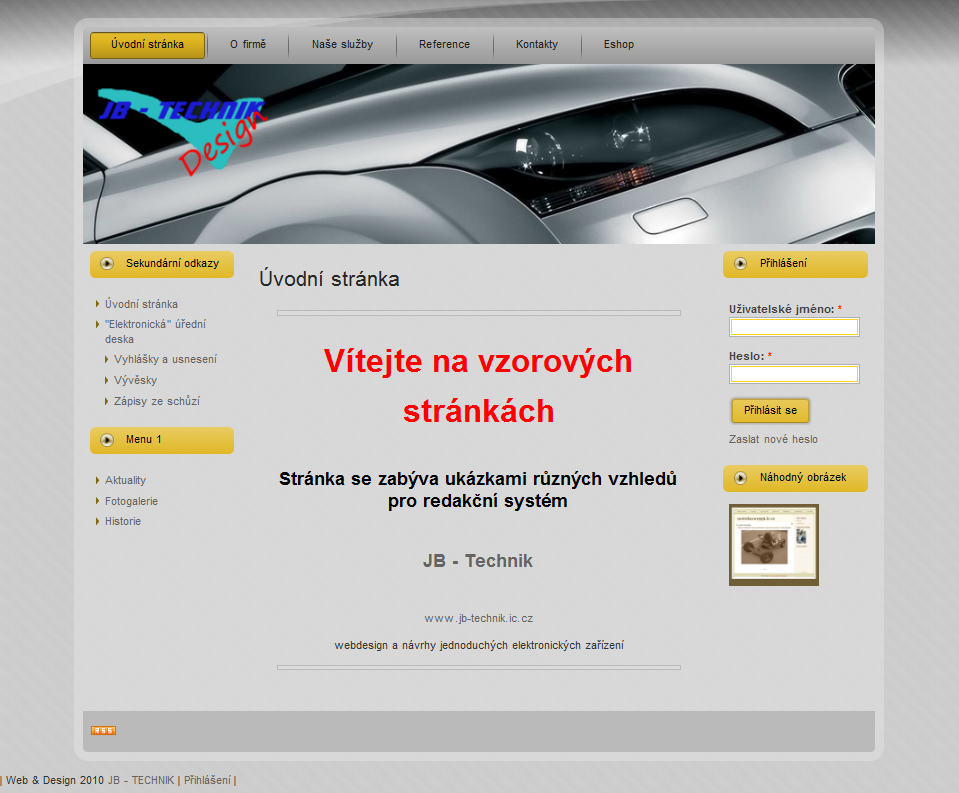Open the Úvodní stránka navigation tab
This screenshot has height=793, width=959.
click(x=147, y=45)
